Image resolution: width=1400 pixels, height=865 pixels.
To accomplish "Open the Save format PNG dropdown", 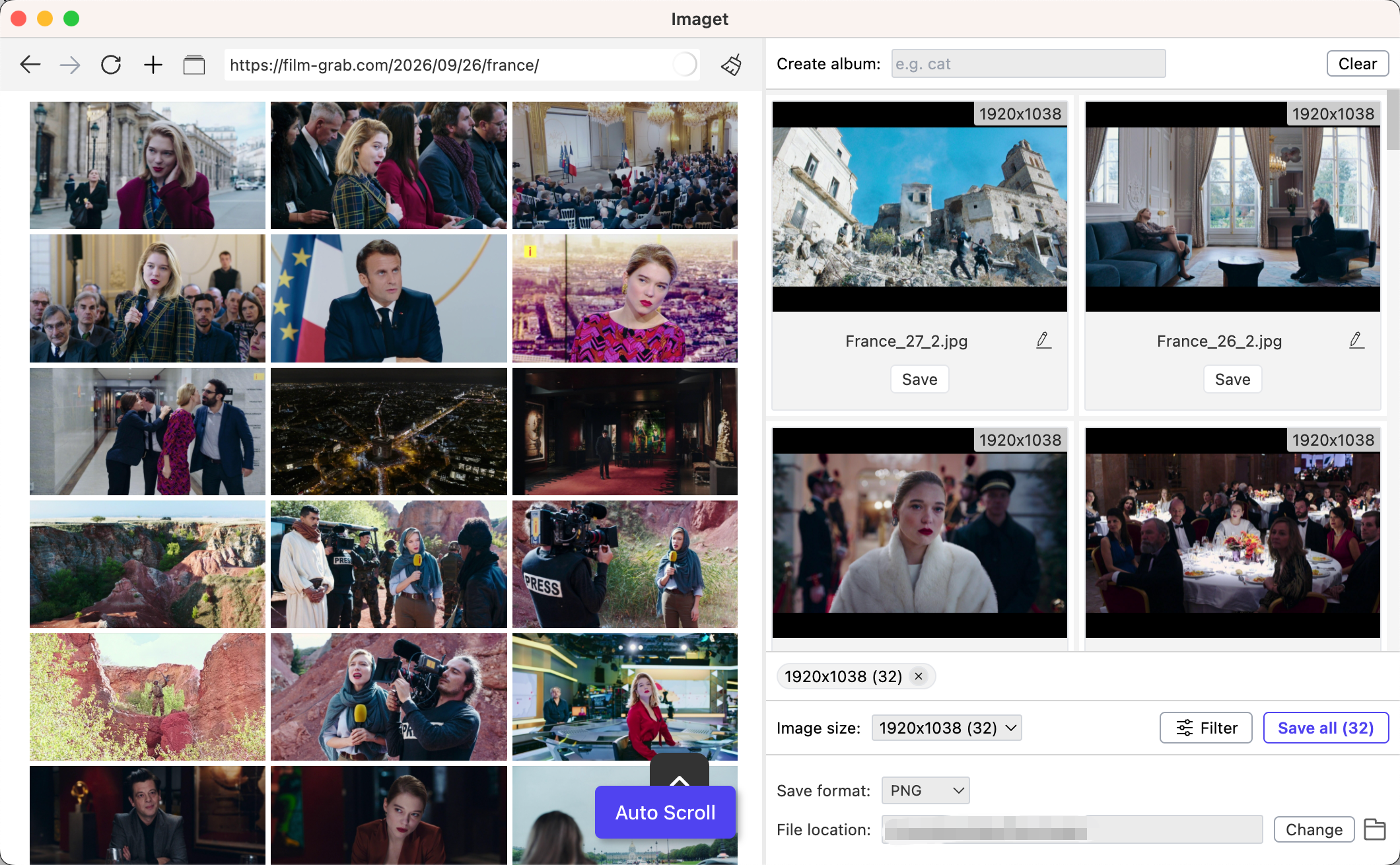I will coord(925,790).
